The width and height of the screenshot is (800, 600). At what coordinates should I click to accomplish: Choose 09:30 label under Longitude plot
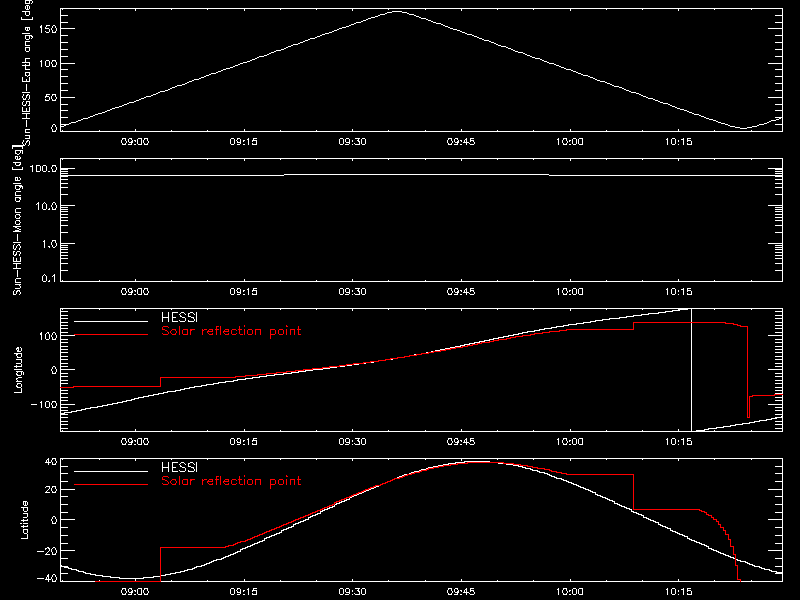coord(353,442)
